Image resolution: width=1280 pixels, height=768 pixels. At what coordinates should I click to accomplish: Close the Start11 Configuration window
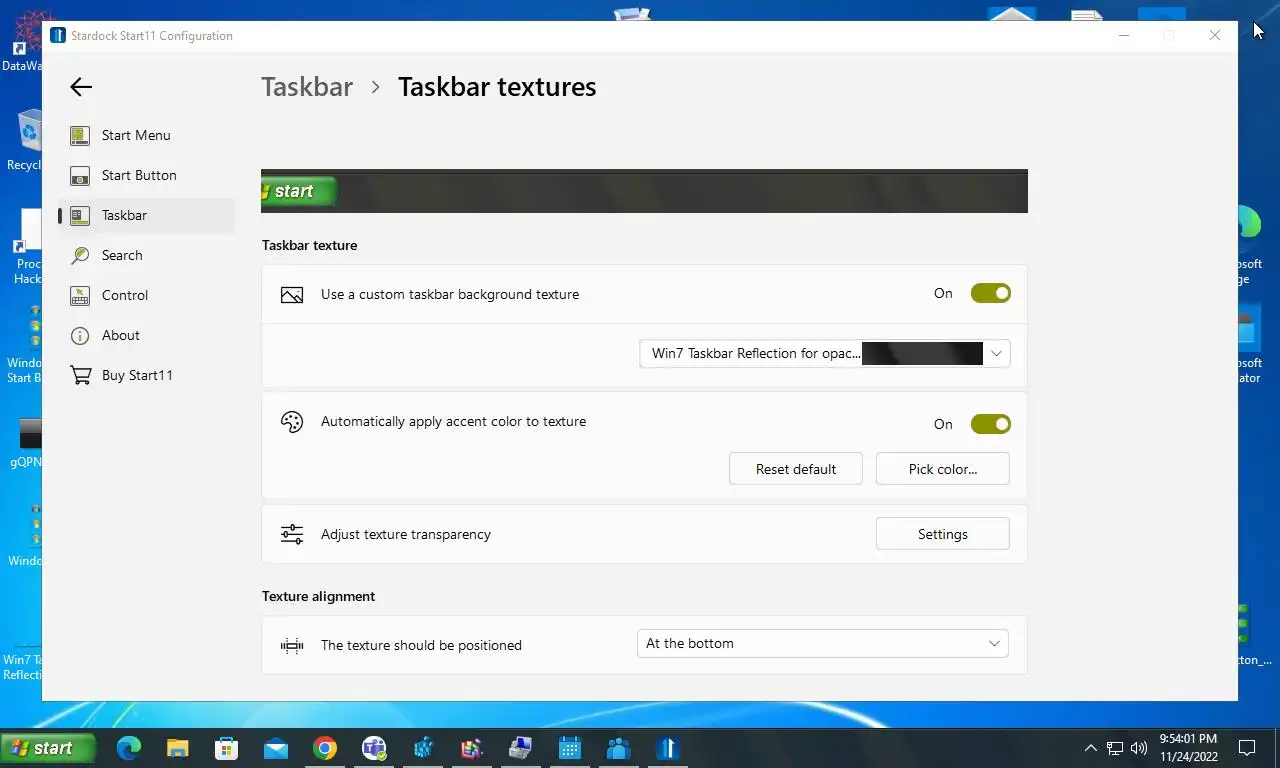coord(1214,35)
